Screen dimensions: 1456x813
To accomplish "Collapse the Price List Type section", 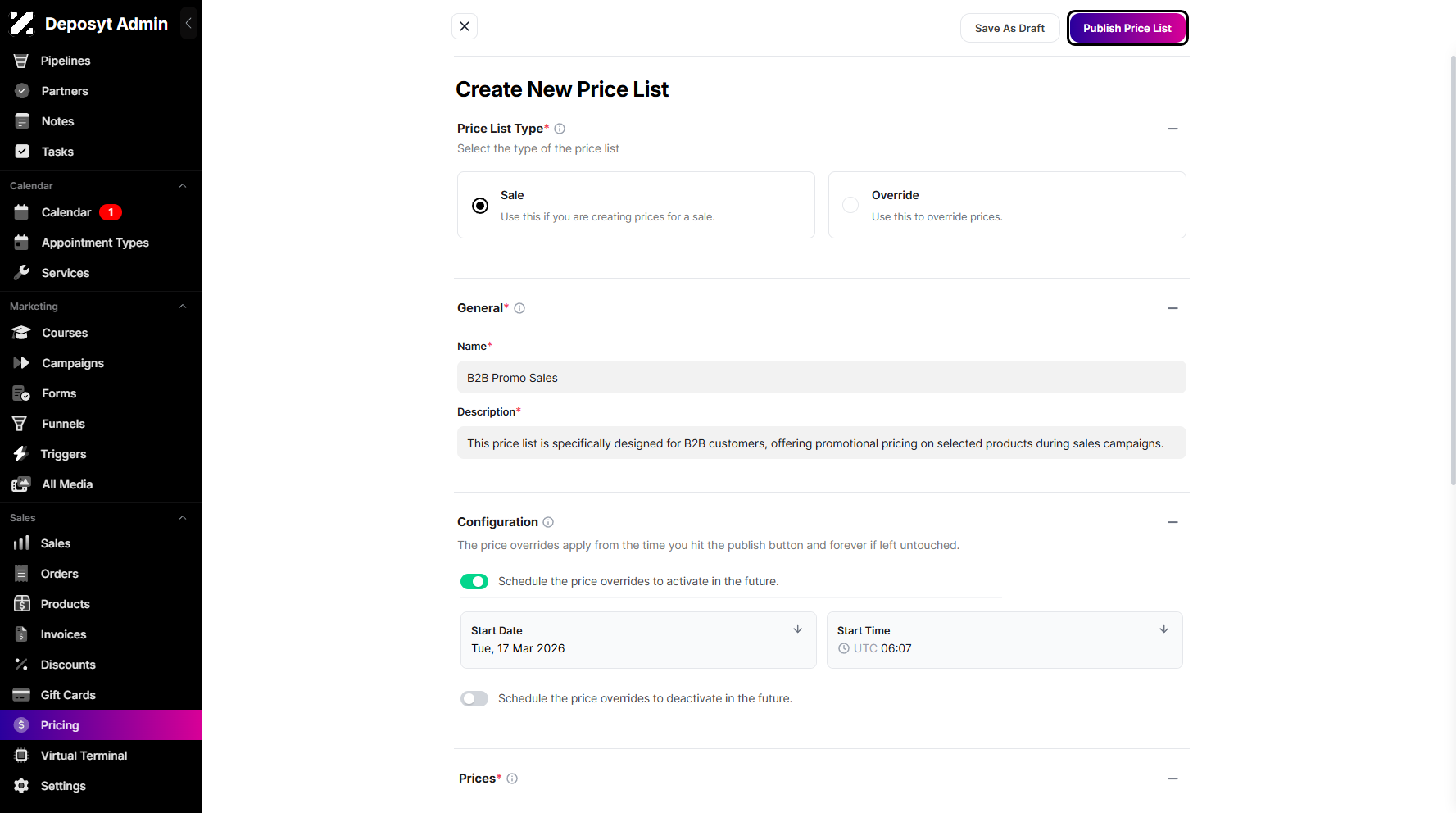I will [1173, 129].
